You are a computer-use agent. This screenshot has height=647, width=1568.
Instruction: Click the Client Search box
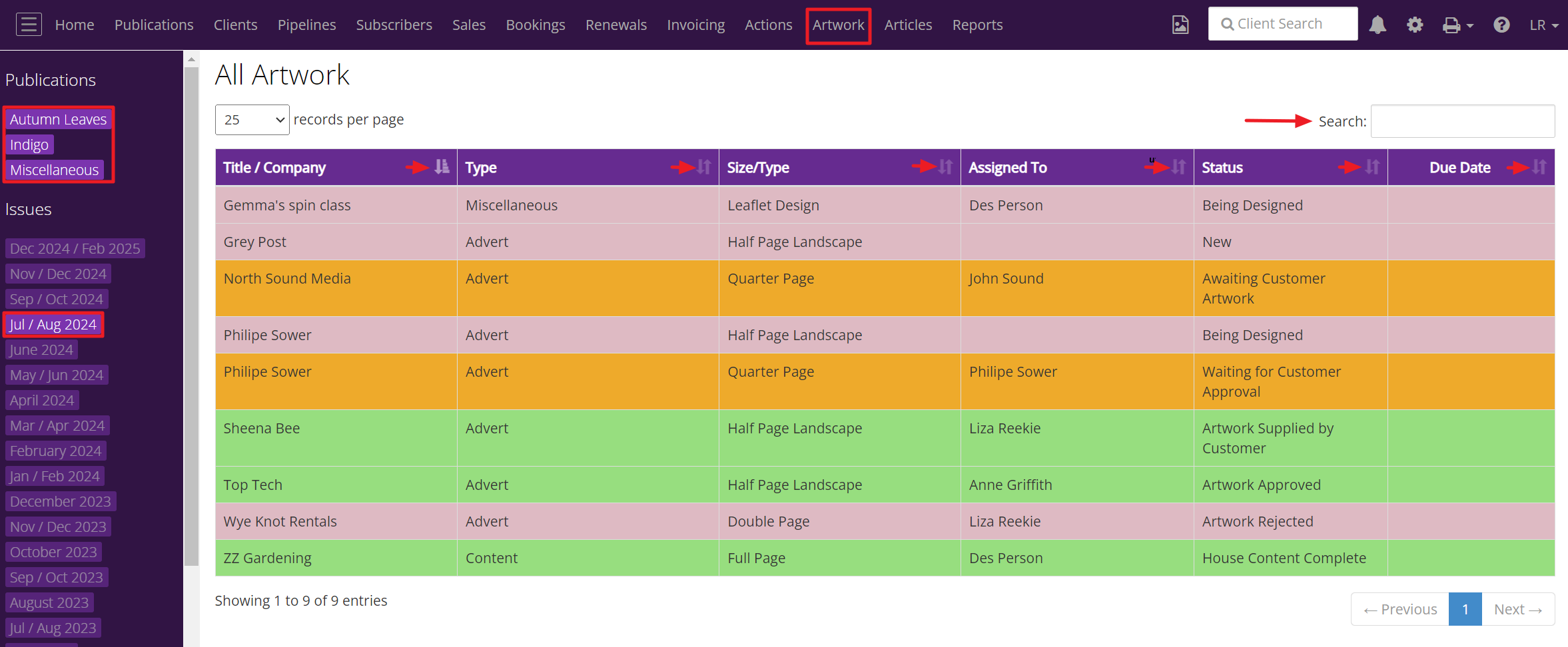(x=1283, y=24)
